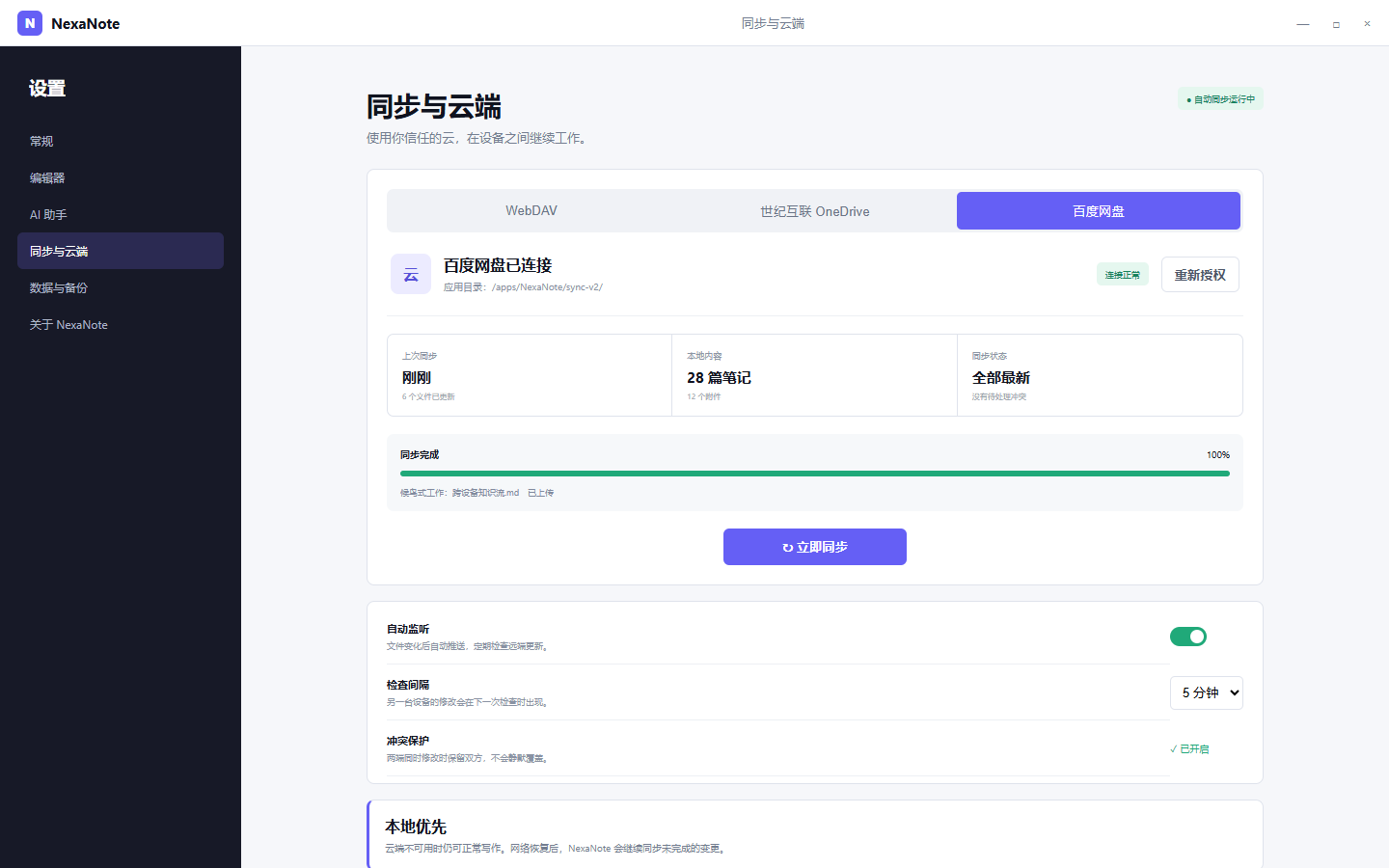This screenshot has width=1389, height=868.
Task: Click the NexaNote logo icon
Action: [x=30, y=23]
